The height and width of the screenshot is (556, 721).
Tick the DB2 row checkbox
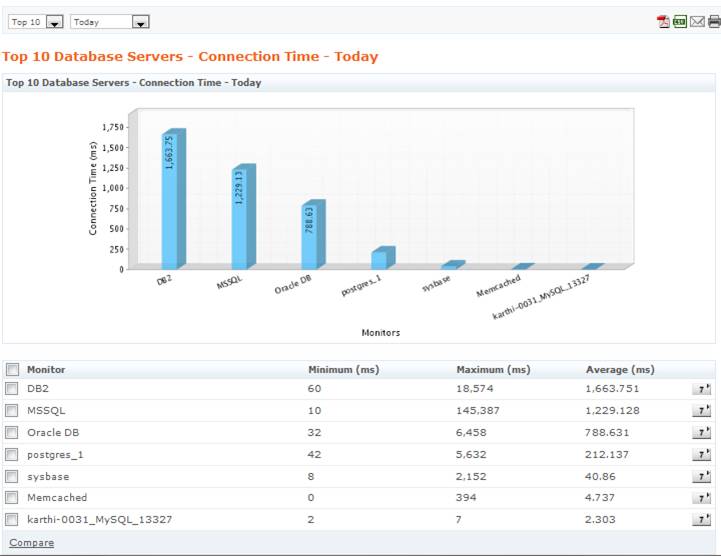pyautogui.click(x=11, y=389)
